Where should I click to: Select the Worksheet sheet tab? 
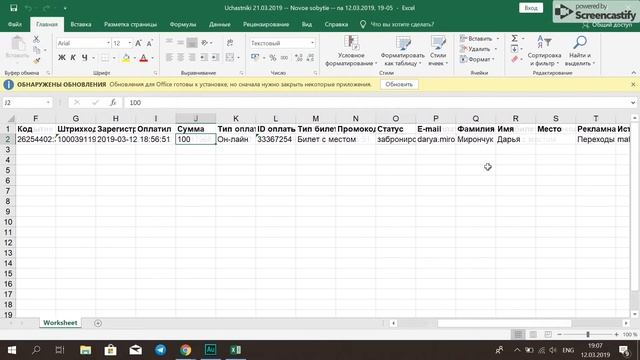click(60, 323)
